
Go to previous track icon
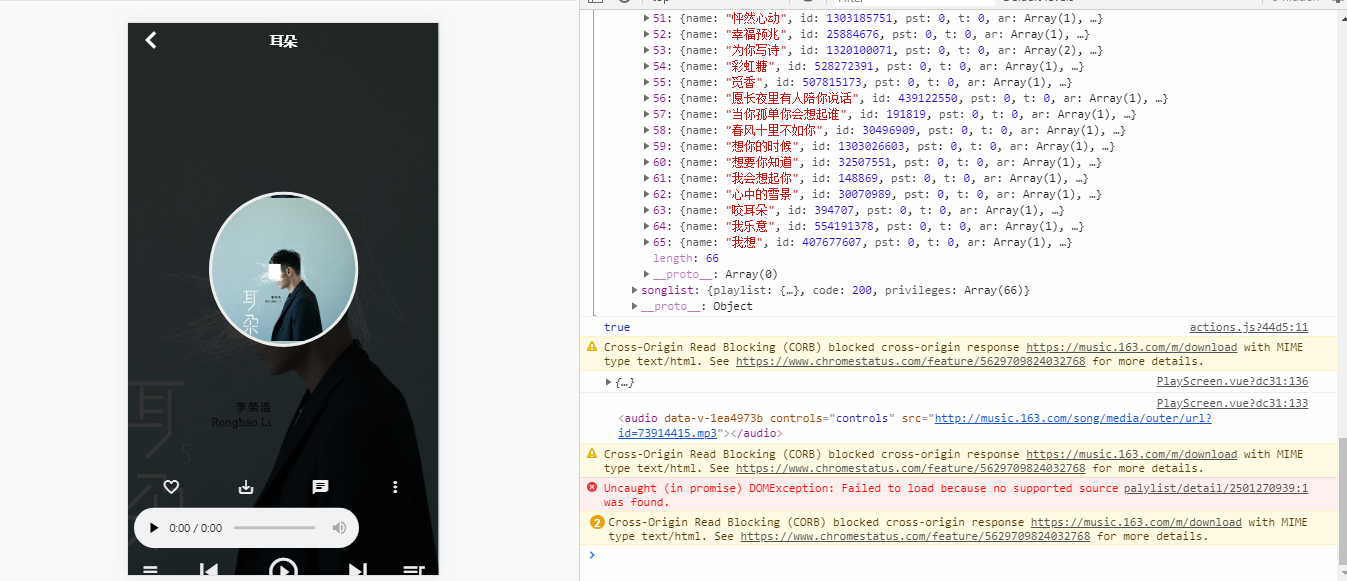coord(209,570)
